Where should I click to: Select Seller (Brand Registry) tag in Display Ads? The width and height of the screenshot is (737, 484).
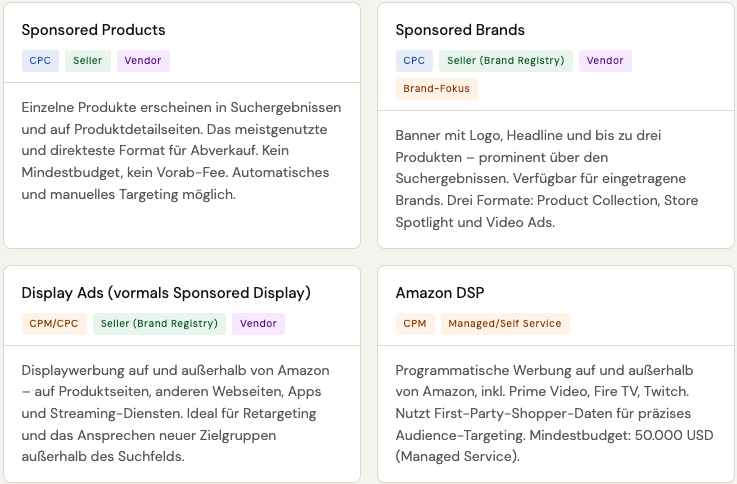pyautogui.click(x=159, y=324)
